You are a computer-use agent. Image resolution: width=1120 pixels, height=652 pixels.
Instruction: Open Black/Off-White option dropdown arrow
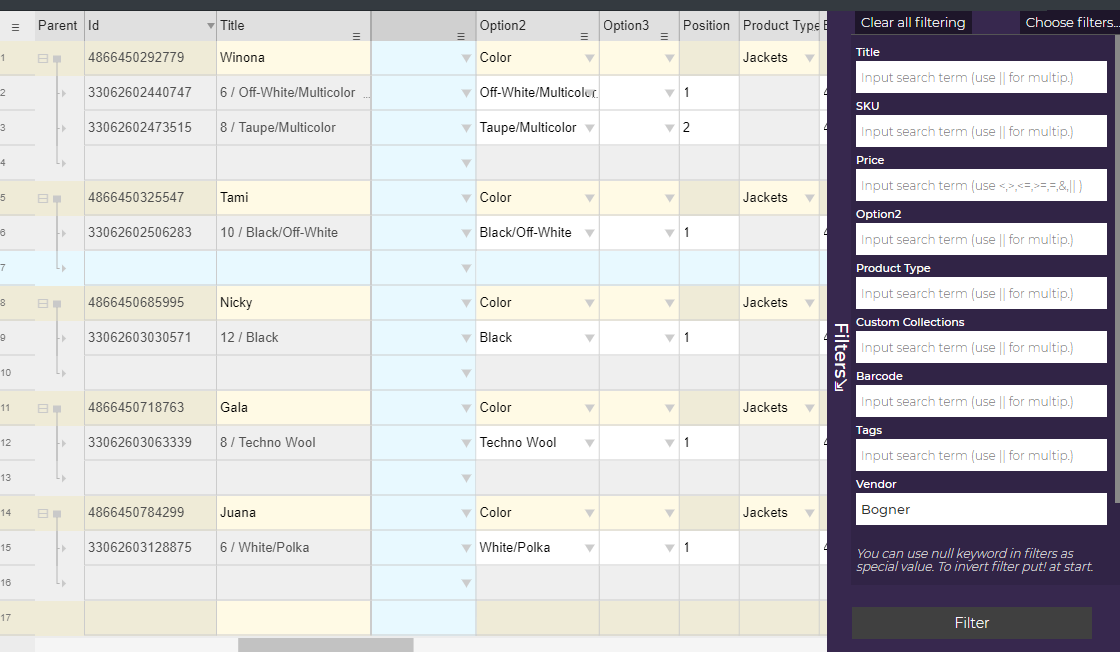(589, 233)
